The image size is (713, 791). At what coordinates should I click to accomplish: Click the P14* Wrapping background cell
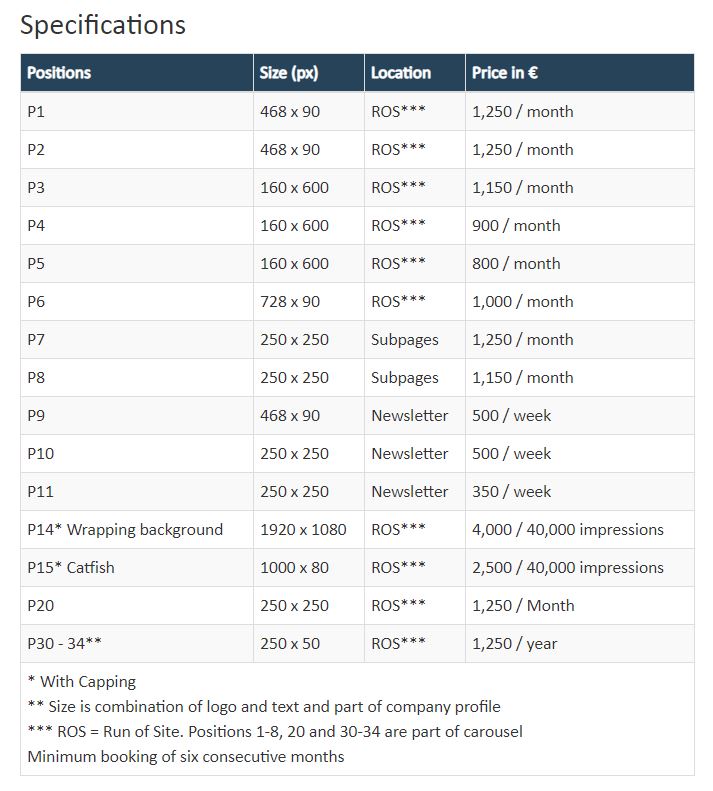pos(125,530)
